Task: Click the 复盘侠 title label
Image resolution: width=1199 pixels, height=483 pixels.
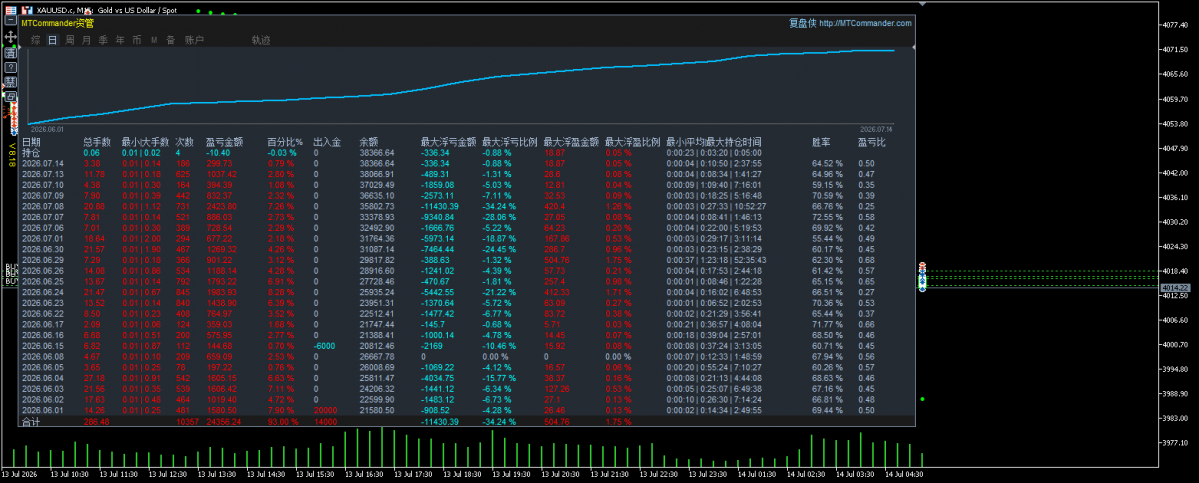Action: coord(802,23)
